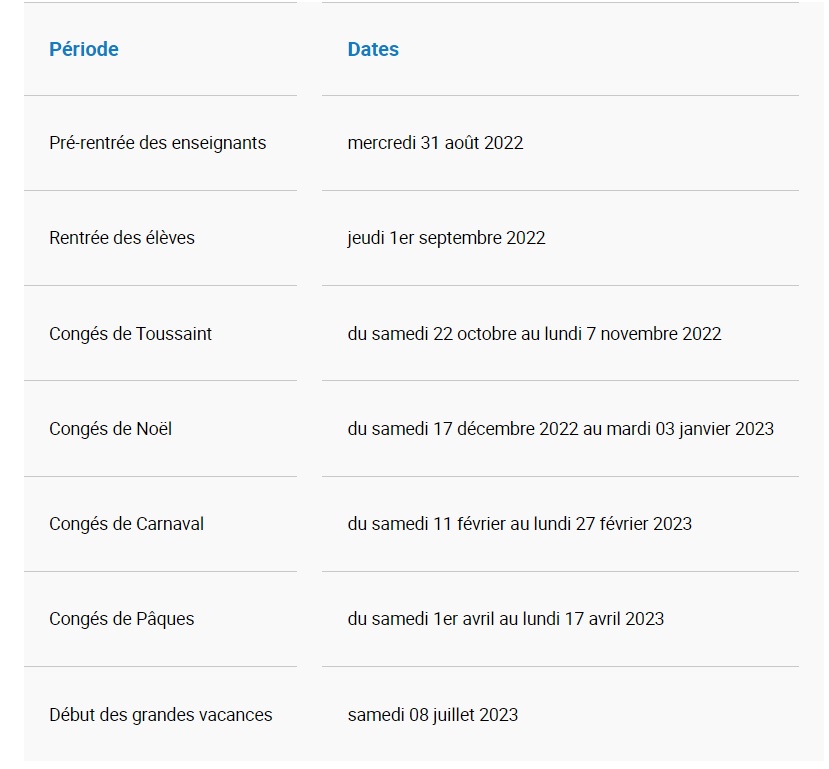
Task: Select the Toussaint dates 22 octobre to 7 novembre
Action: (x=534, y=334)
